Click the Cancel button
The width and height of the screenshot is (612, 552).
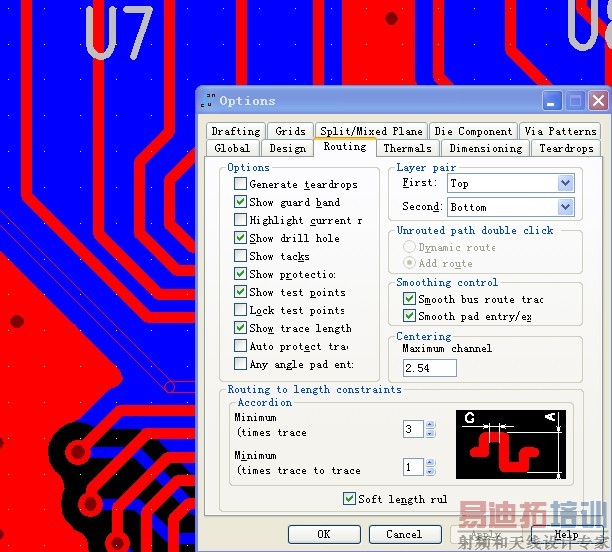tap(405, 534)
